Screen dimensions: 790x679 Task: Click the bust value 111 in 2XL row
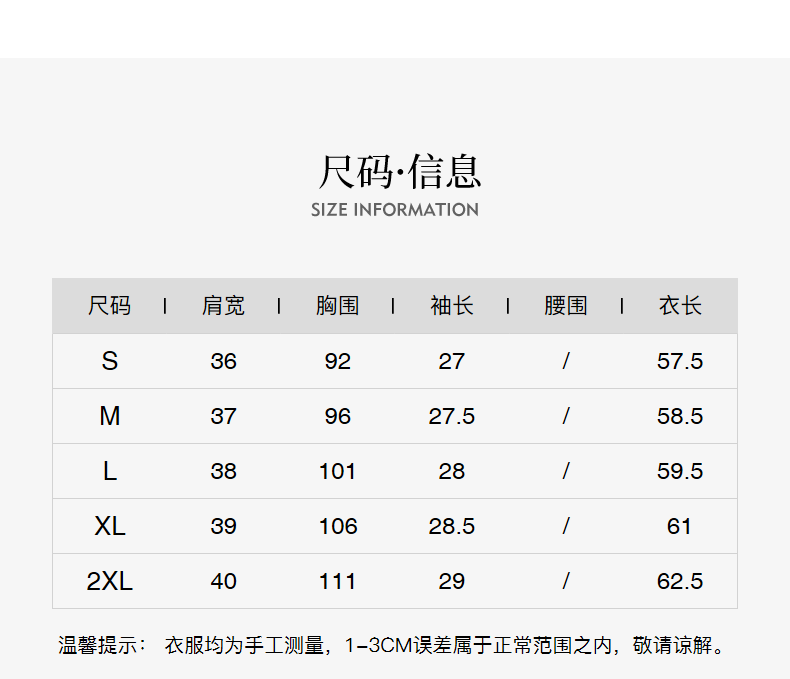click(x=337, y=581)
